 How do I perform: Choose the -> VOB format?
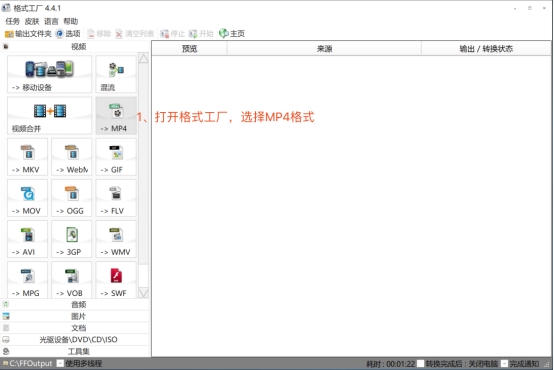click(72, 280)
